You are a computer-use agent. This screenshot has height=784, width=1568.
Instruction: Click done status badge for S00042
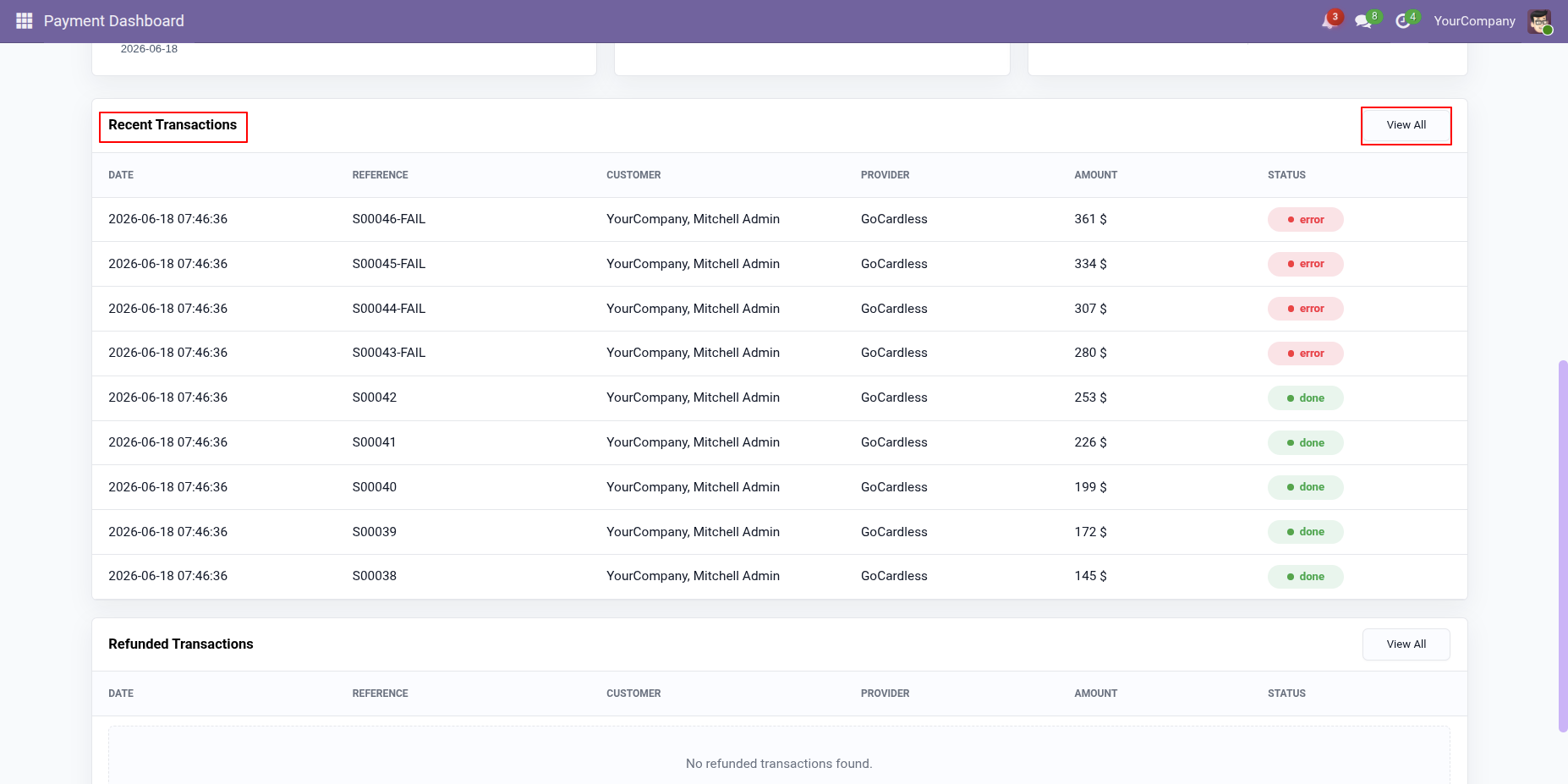(1305, 398)
